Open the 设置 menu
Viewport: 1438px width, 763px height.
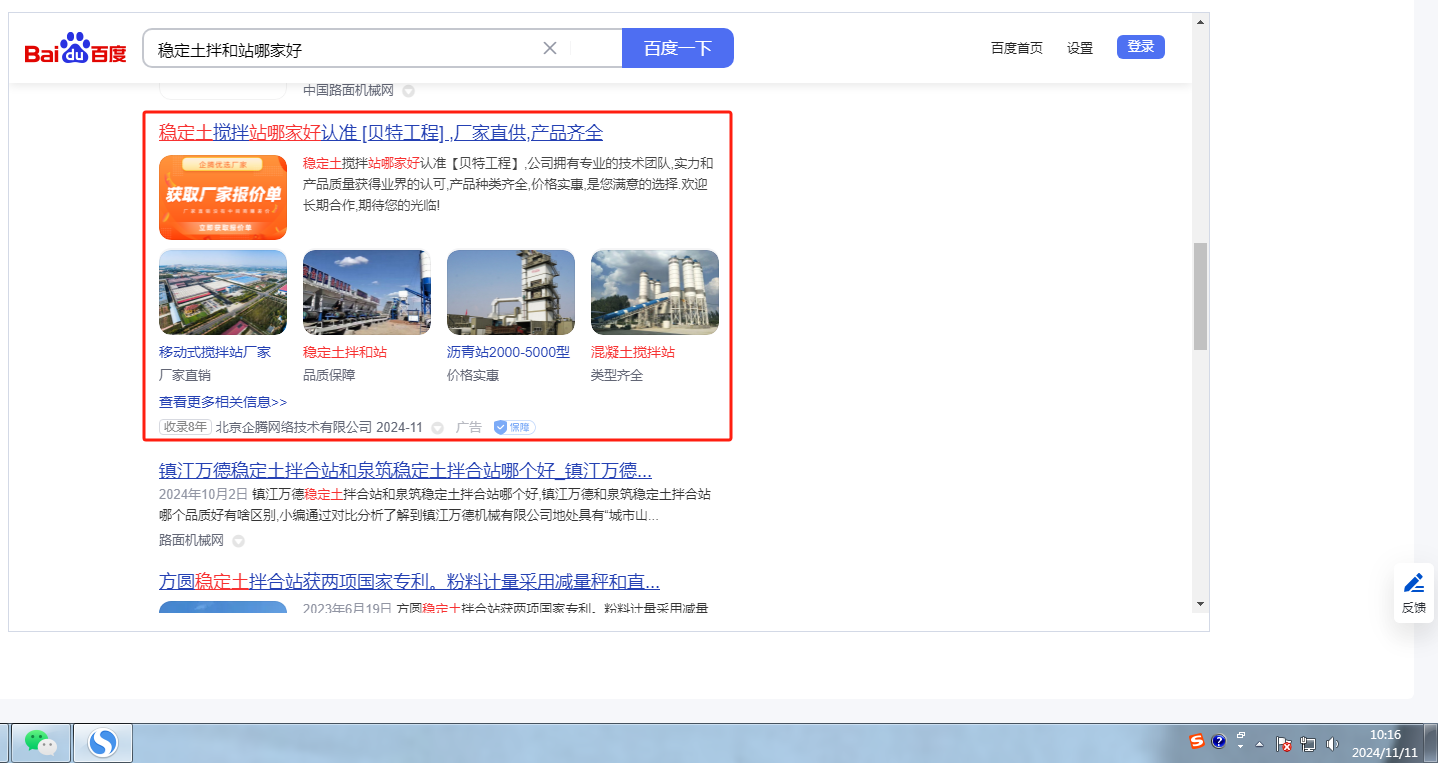tap(1079, 48)
